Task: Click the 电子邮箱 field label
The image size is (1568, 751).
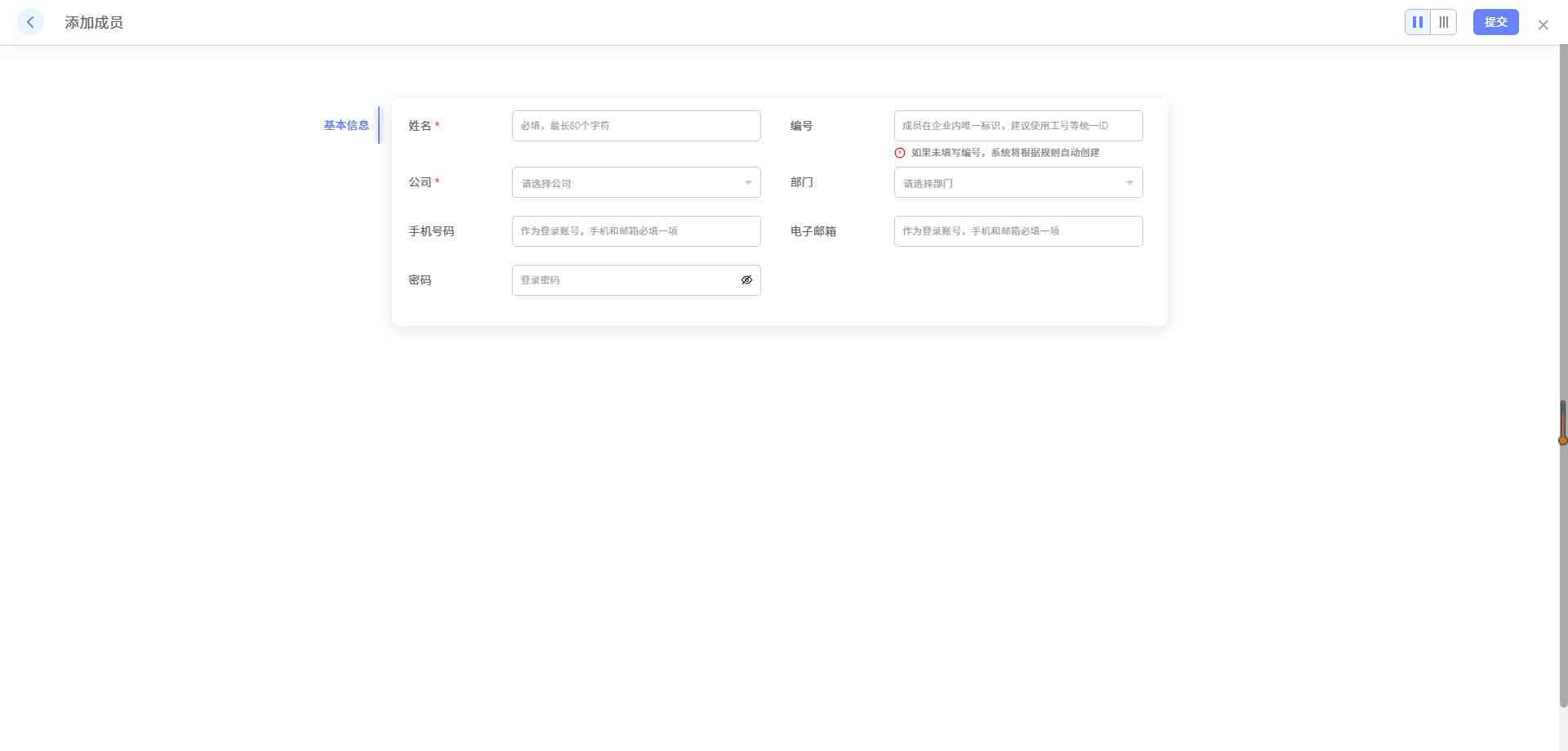Action: tap(813, 231)
